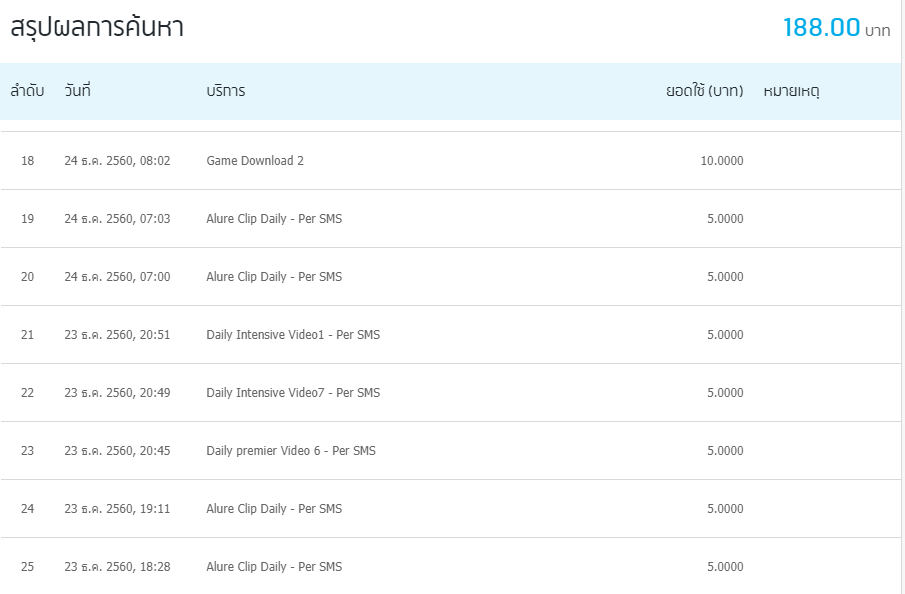Select the Alure Clip Daily entry at 07:00
The image size is (905, 594).
click(x=274, y=277)
